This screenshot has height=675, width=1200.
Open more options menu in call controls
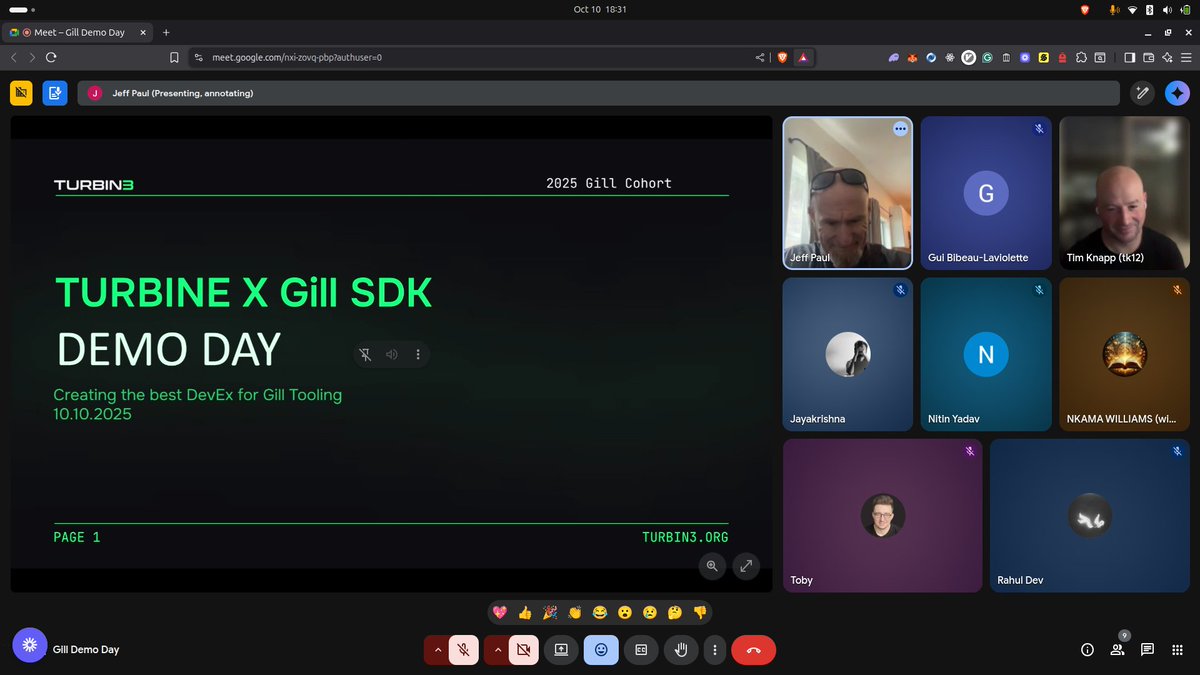click(714, 650)
